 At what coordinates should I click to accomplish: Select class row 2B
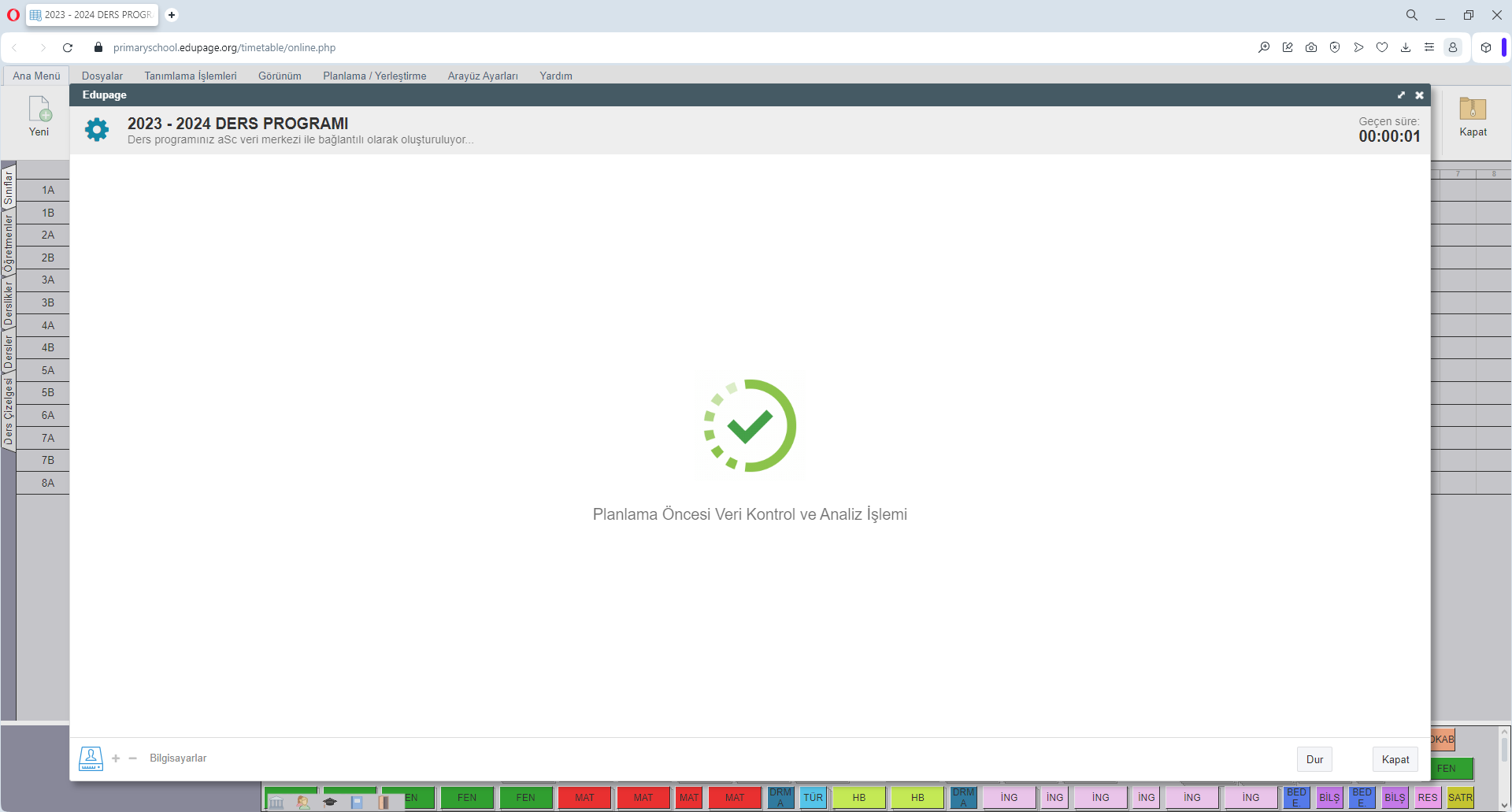(43, 258)
